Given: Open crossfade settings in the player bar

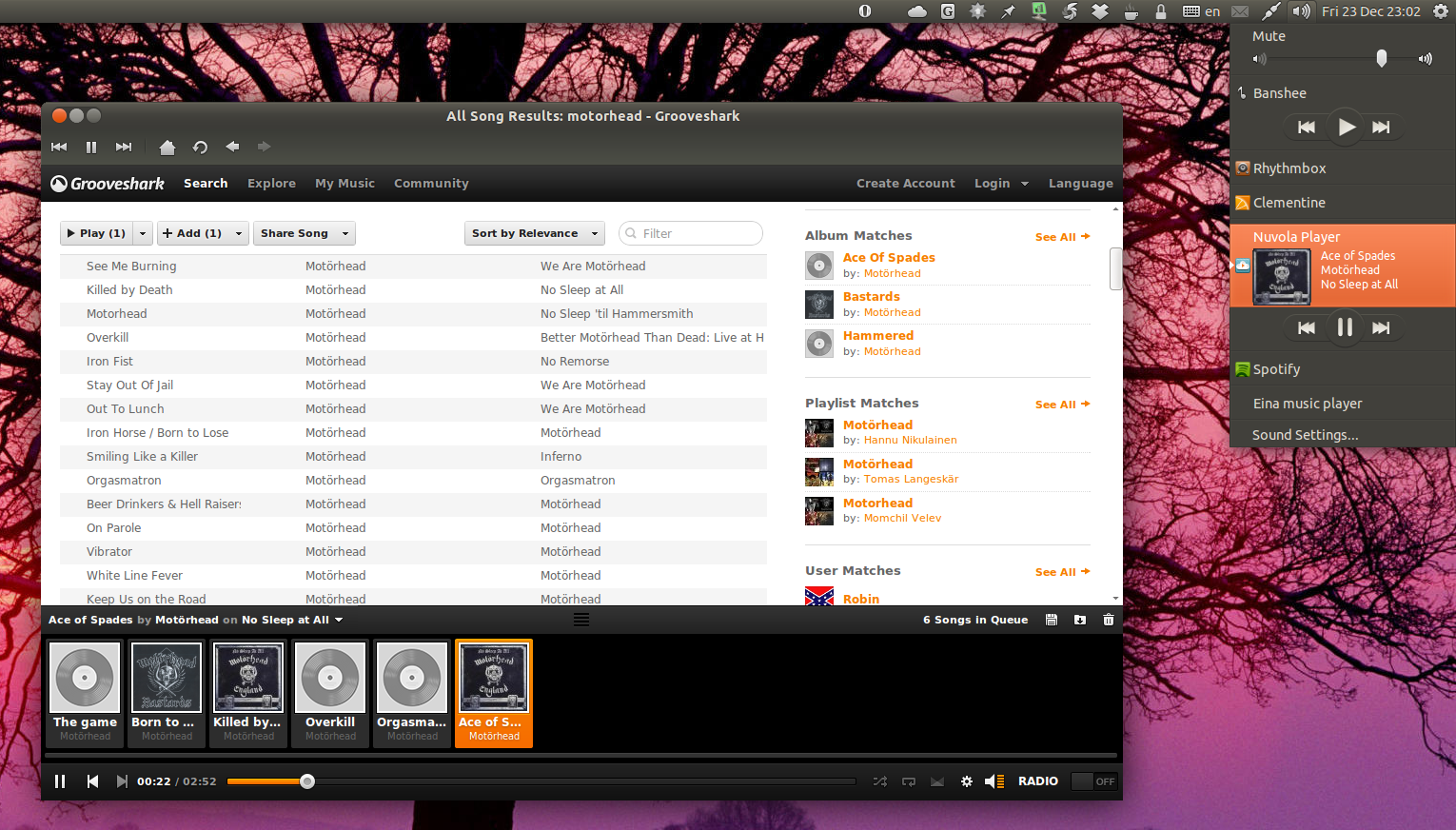Looking at the screenshot, I should click(x=936, y=781).
